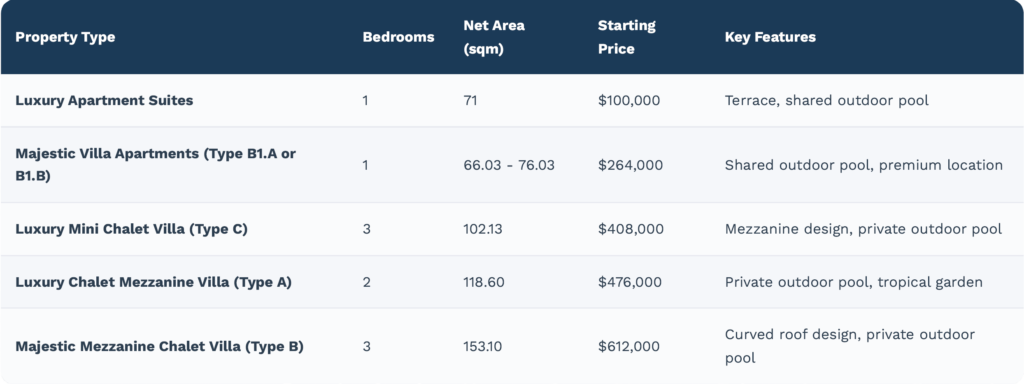Click the Property Type column header
Screen dimensions: 1024x384
(x=65, y=37)
